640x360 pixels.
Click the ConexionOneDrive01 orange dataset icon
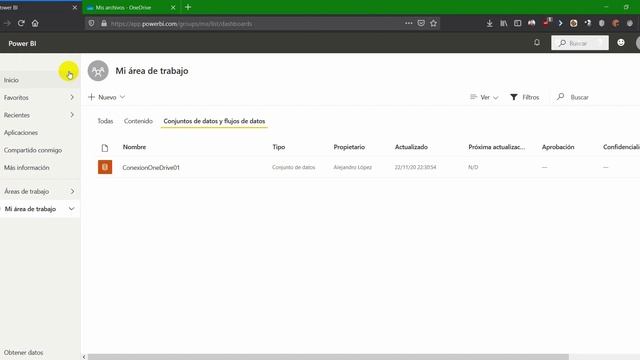coord(105,167)
